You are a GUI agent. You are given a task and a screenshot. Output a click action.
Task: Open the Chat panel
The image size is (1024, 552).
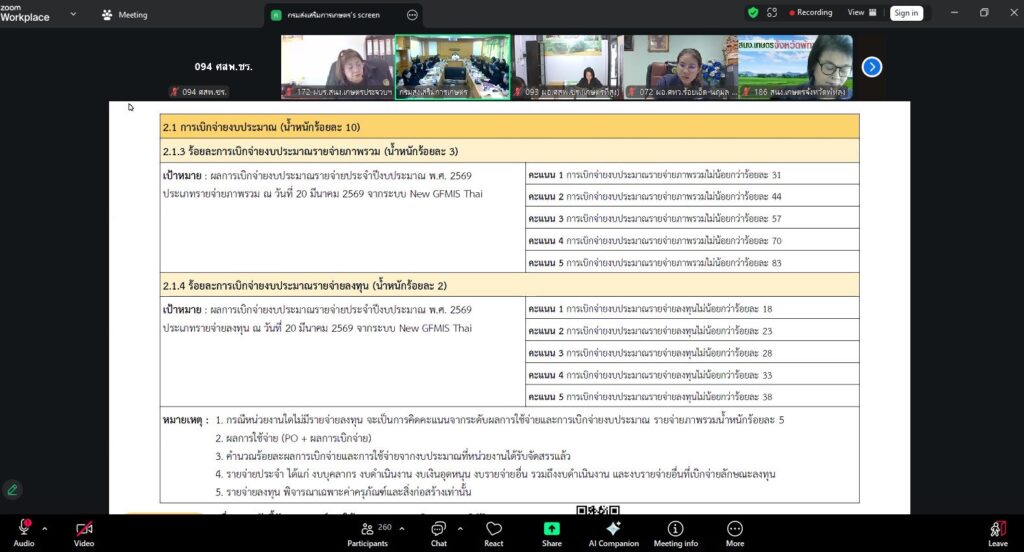coord(438,530)
